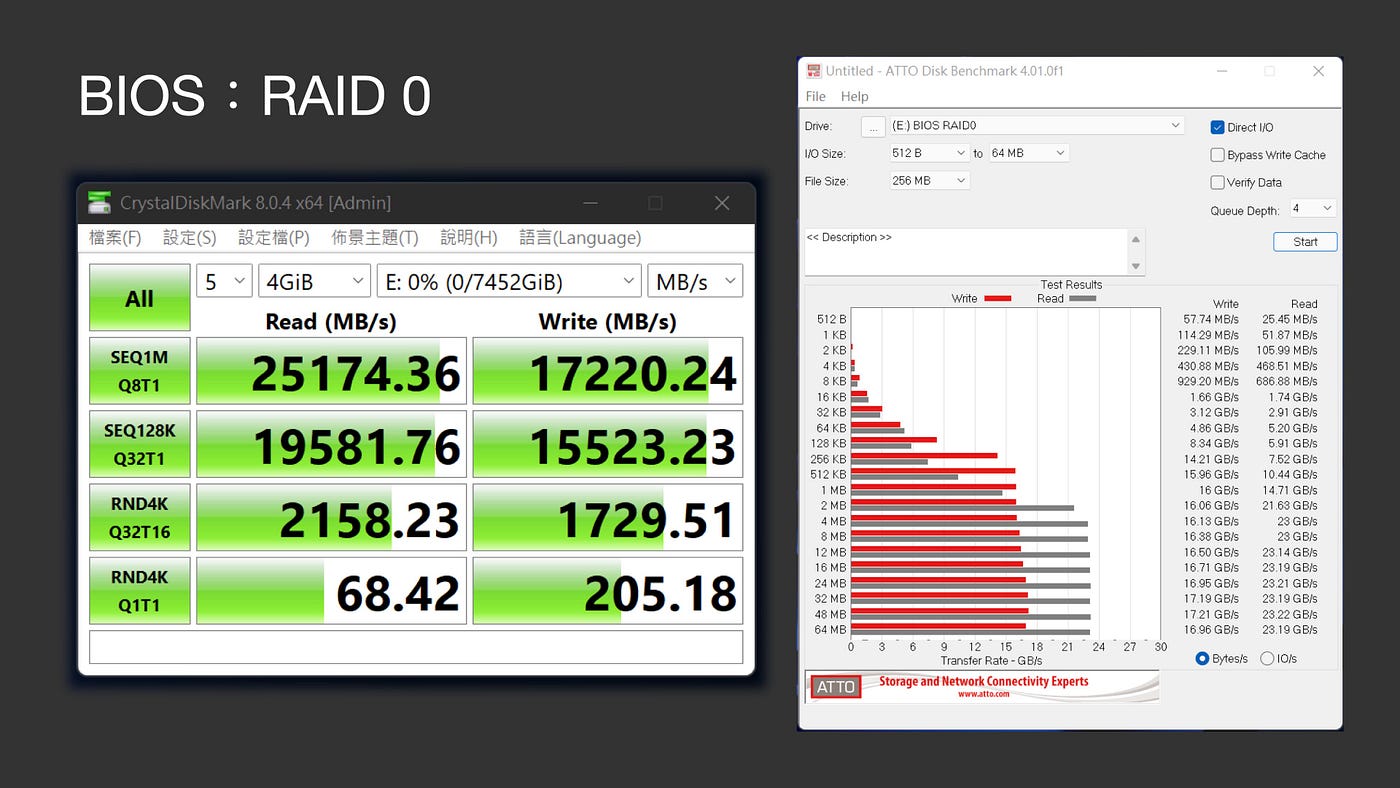The width and height of the screenshot is (1400, 788).
Task: Open the drive dropdown E: 0% (0/7452GiB)
Action: [509, 281]
